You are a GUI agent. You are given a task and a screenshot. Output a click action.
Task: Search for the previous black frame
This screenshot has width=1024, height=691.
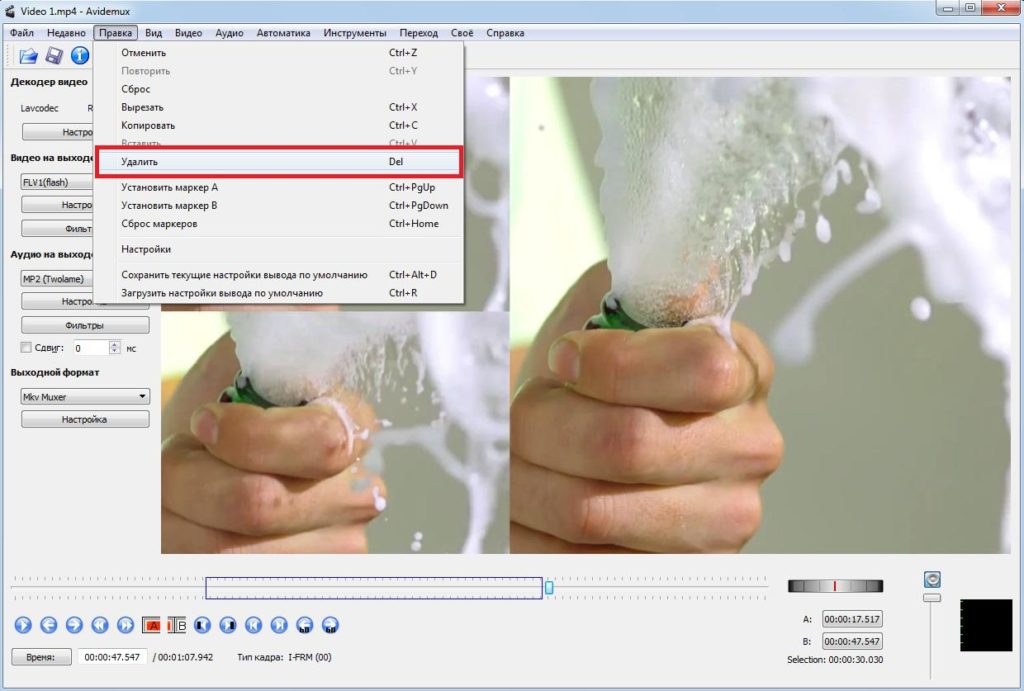coord(202,625)
